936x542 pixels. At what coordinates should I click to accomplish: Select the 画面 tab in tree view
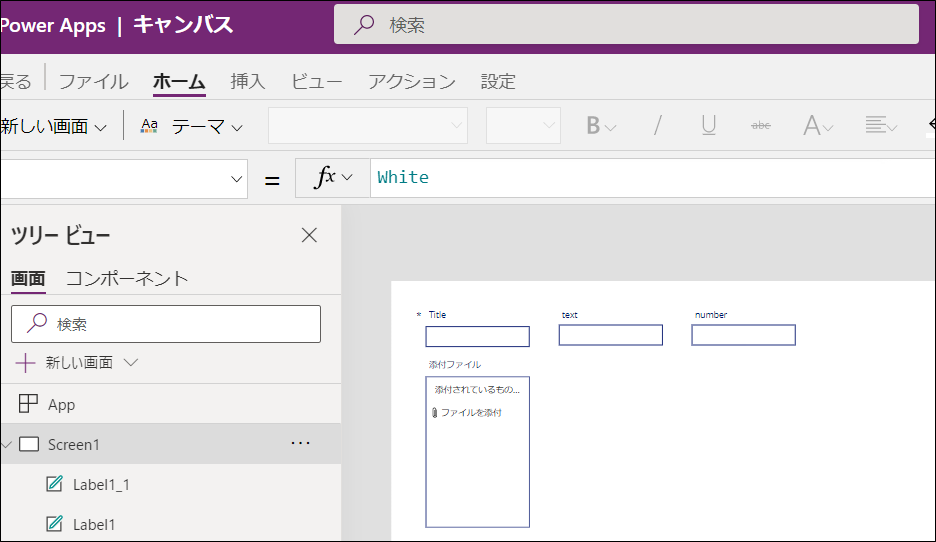click(28, 279)
